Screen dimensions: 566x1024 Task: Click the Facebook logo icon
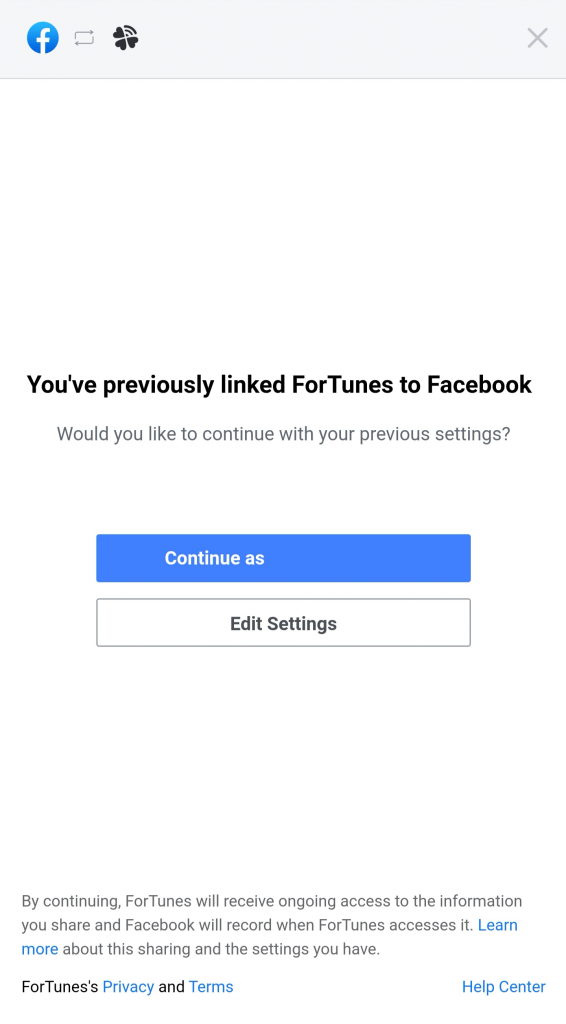[x=43, y=38]
